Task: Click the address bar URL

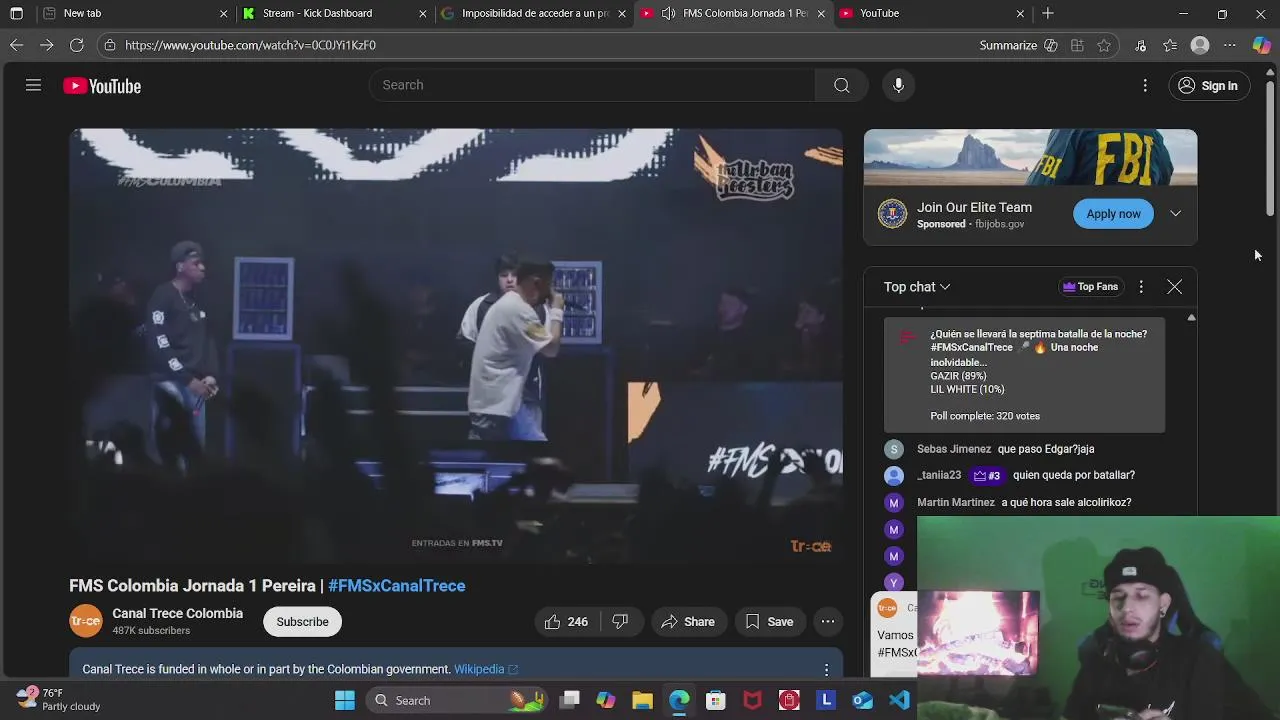Action: click(250, 45)
